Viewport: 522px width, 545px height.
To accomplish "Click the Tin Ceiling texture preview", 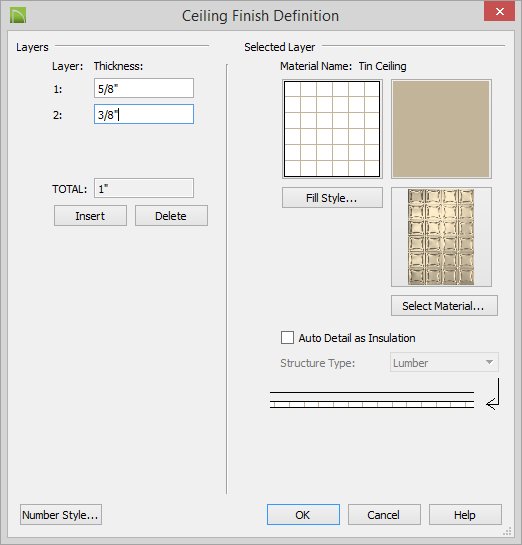I will [x=441, y=237].
